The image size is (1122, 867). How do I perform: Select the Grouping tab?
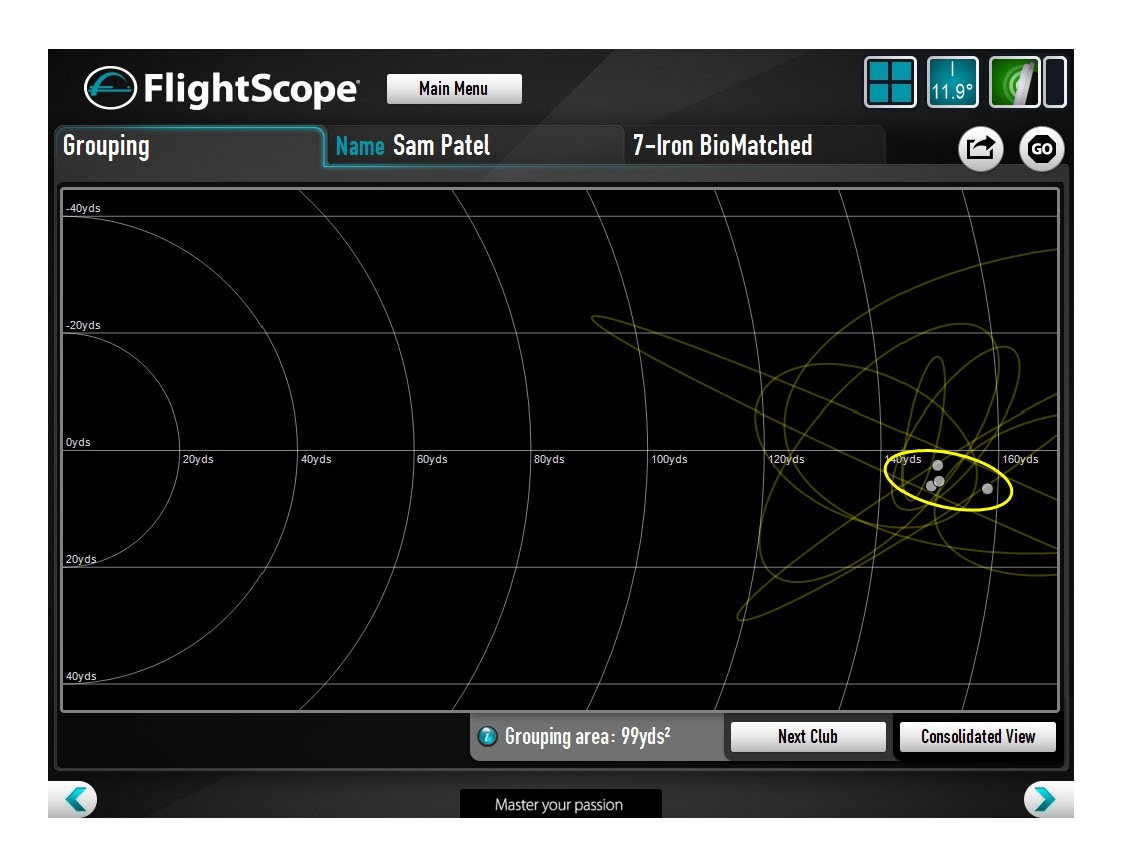click(189, 146)
